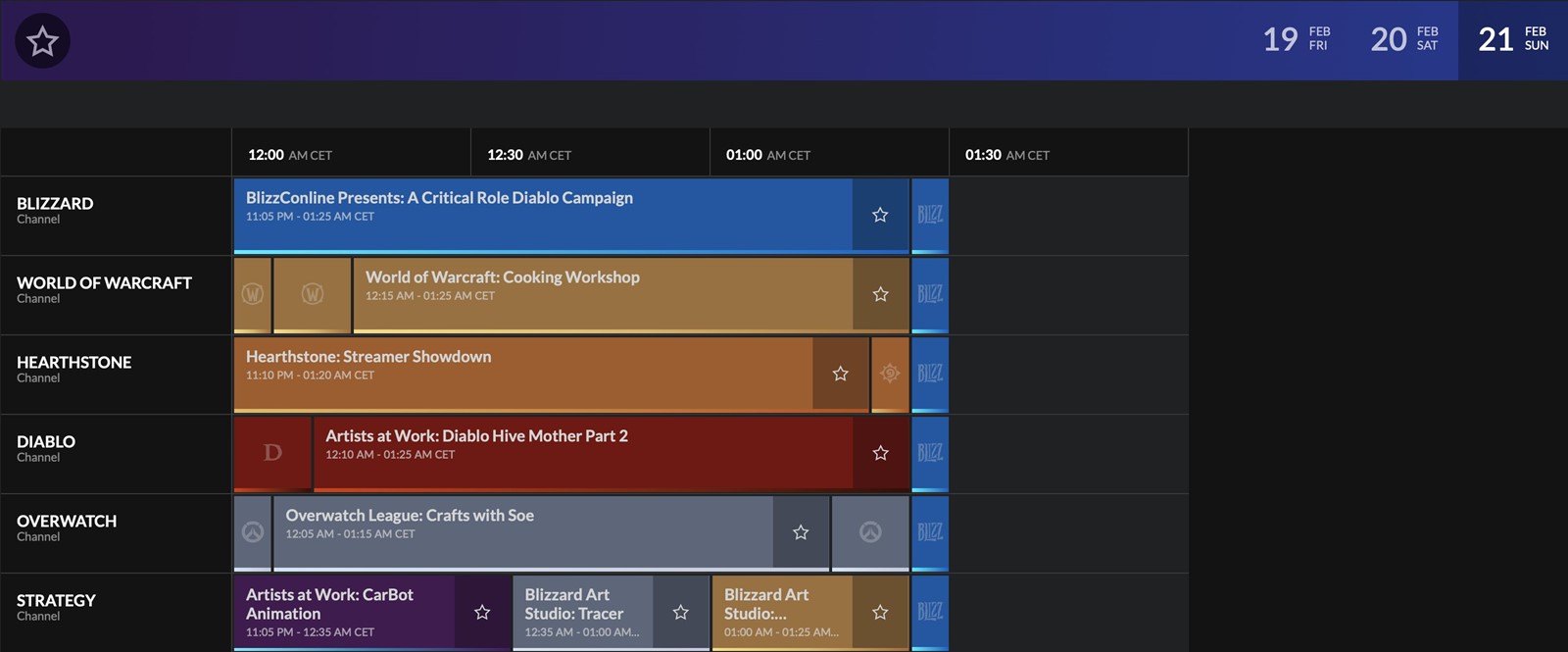Image resolution: width=1568 pixels, height=652 pixels.
Task: Click the "11:05 PM - 12:35 AM CET" time text
Action: coord(310,632)
